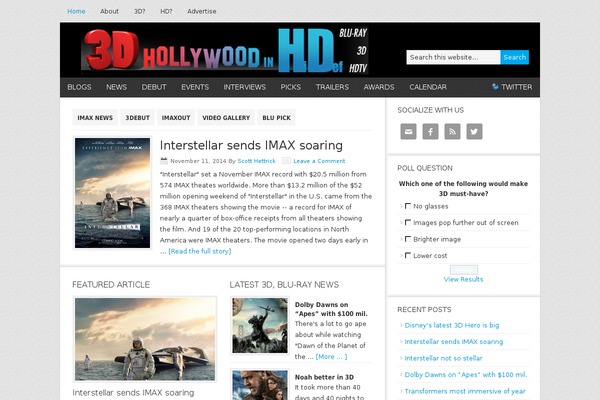The width and height of the screenshot is (600, 400).
Task: Open recent post Interstellar not so stellar
Action: 443,358
